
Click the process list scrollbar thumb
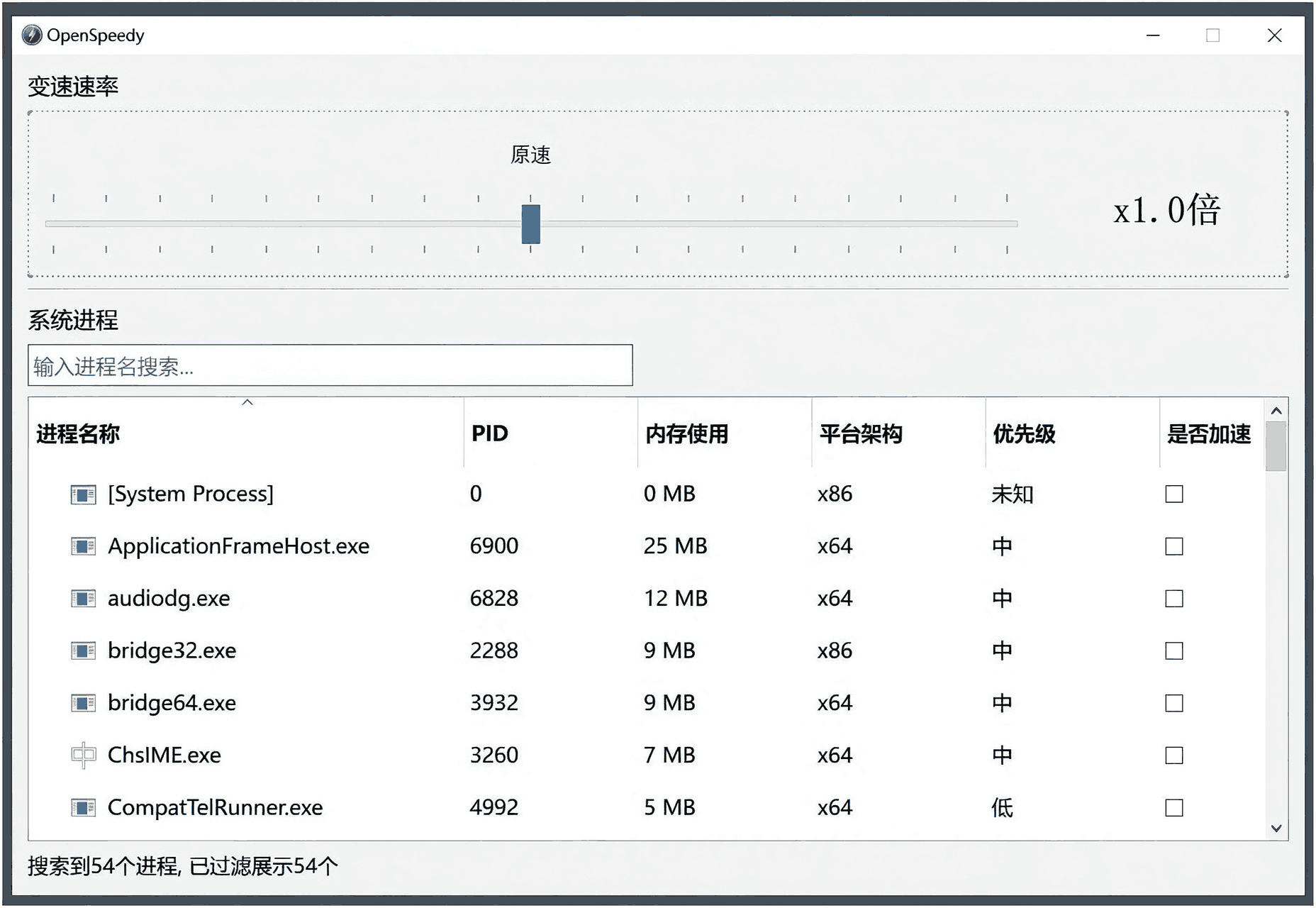click(x=1276, y=446)
